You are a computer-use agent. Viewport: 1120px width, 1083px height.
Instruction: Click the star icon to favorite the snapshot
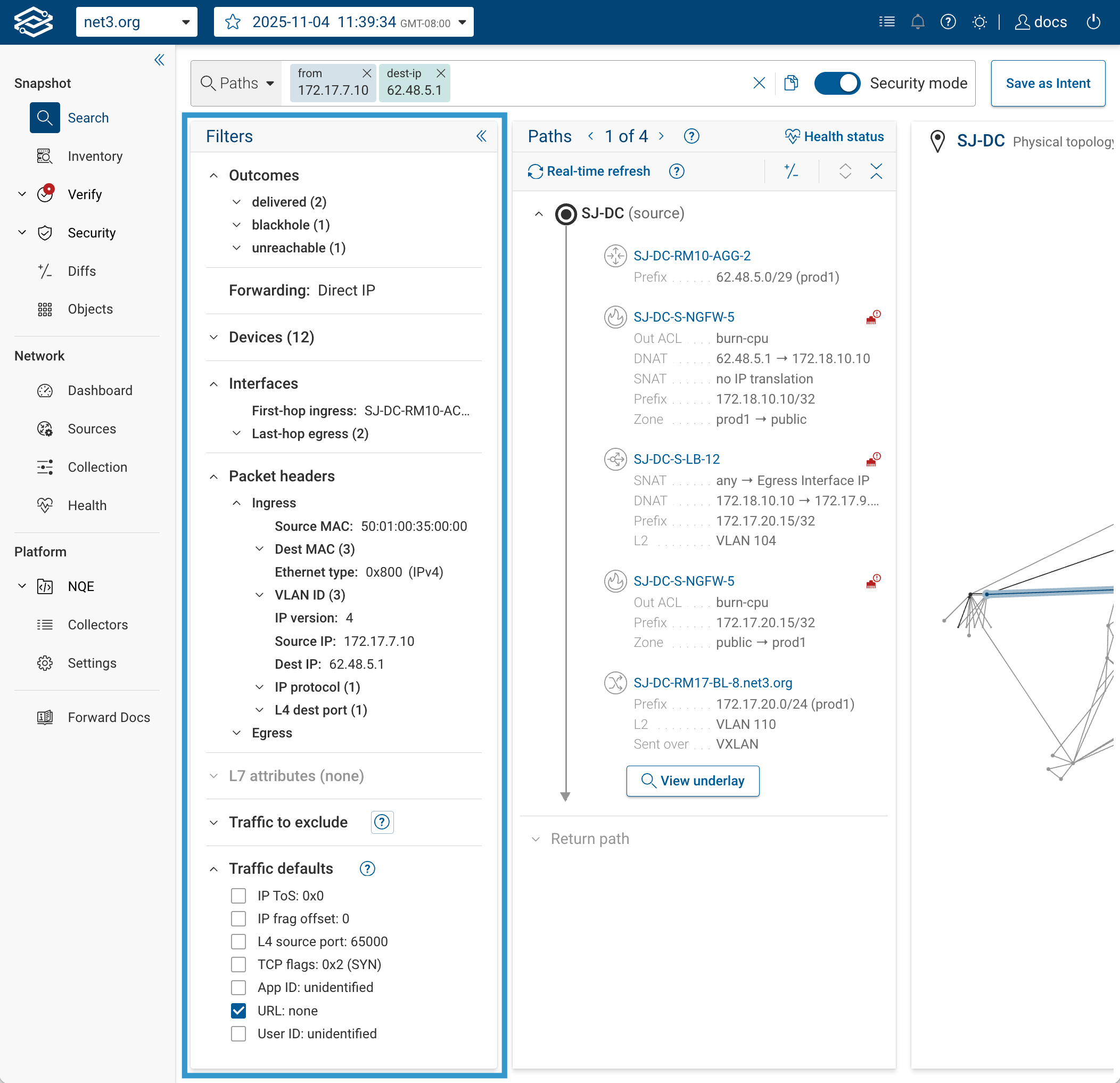click(233, 22)
